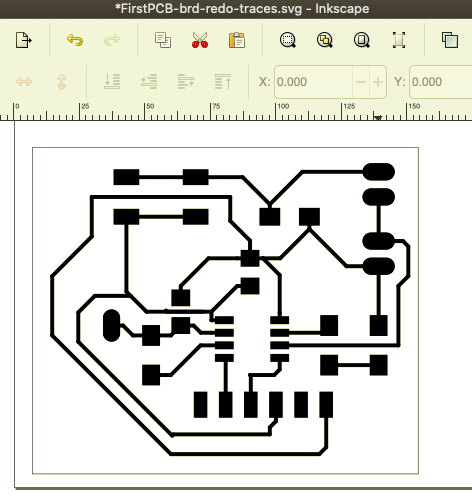472x497 pixels.
Task: Copy selection with the Copy icon
Action: [163, 40]
